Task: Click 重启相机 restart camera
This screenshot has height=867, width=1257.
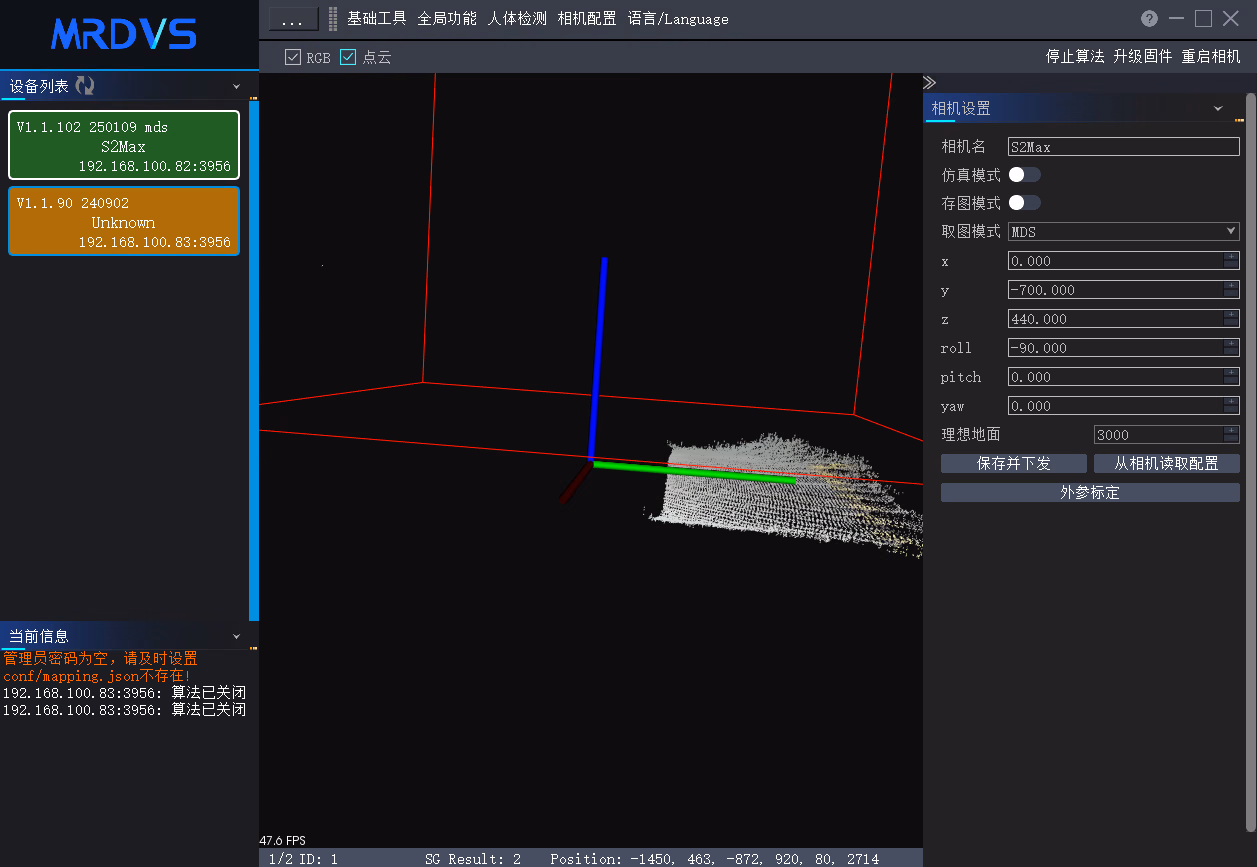Action: pos(1211,56)
